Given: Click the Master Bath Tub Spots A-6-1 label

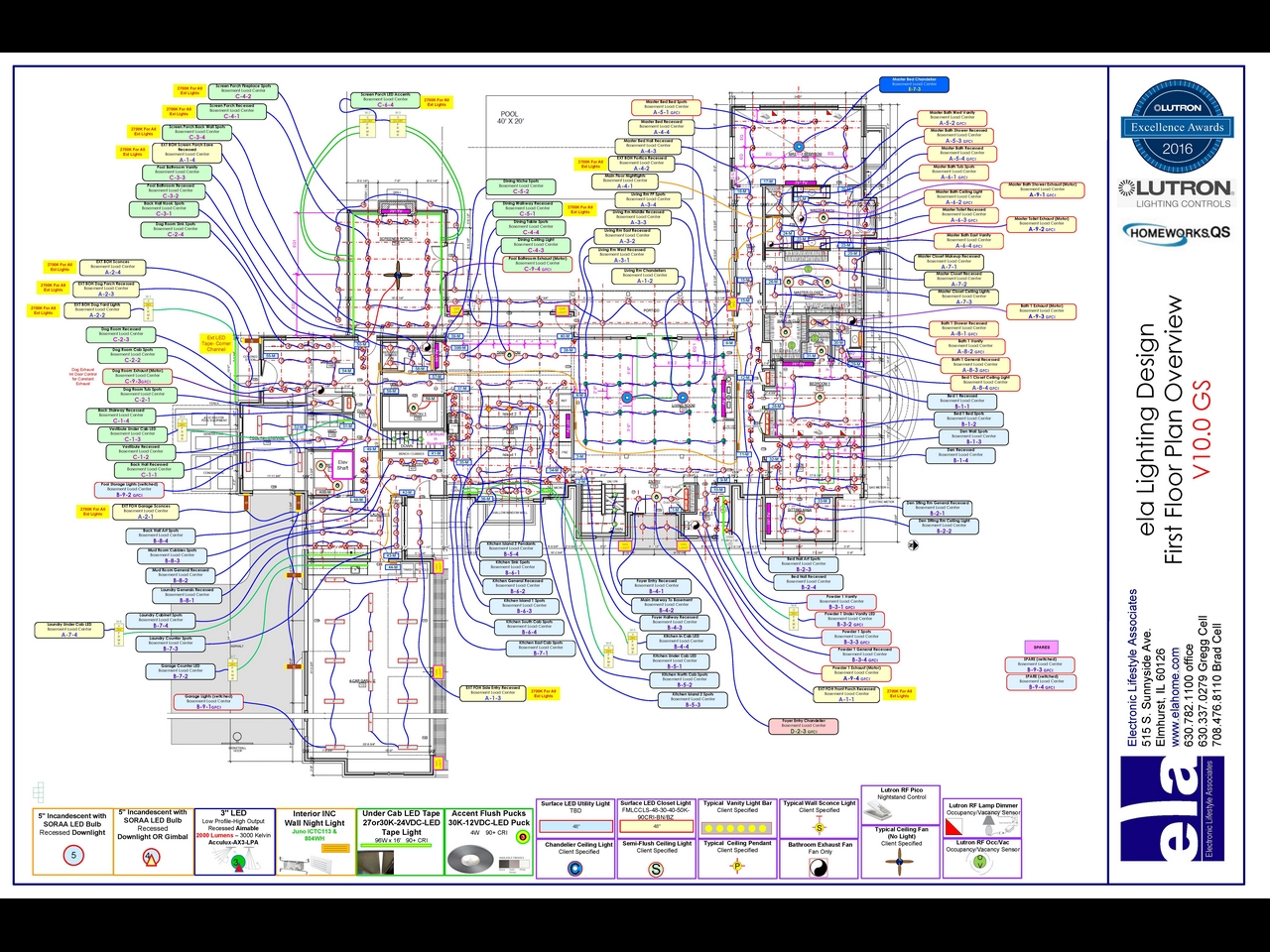Looking at the screenshot, I should click(x=954, y=173).
